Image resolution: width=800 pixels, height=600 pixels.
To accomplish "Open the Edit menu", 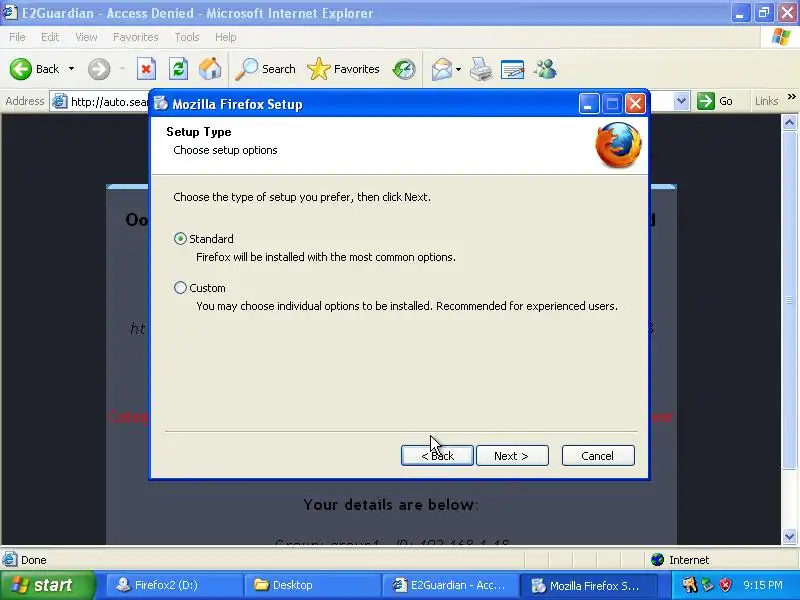I will coord(50,37).
